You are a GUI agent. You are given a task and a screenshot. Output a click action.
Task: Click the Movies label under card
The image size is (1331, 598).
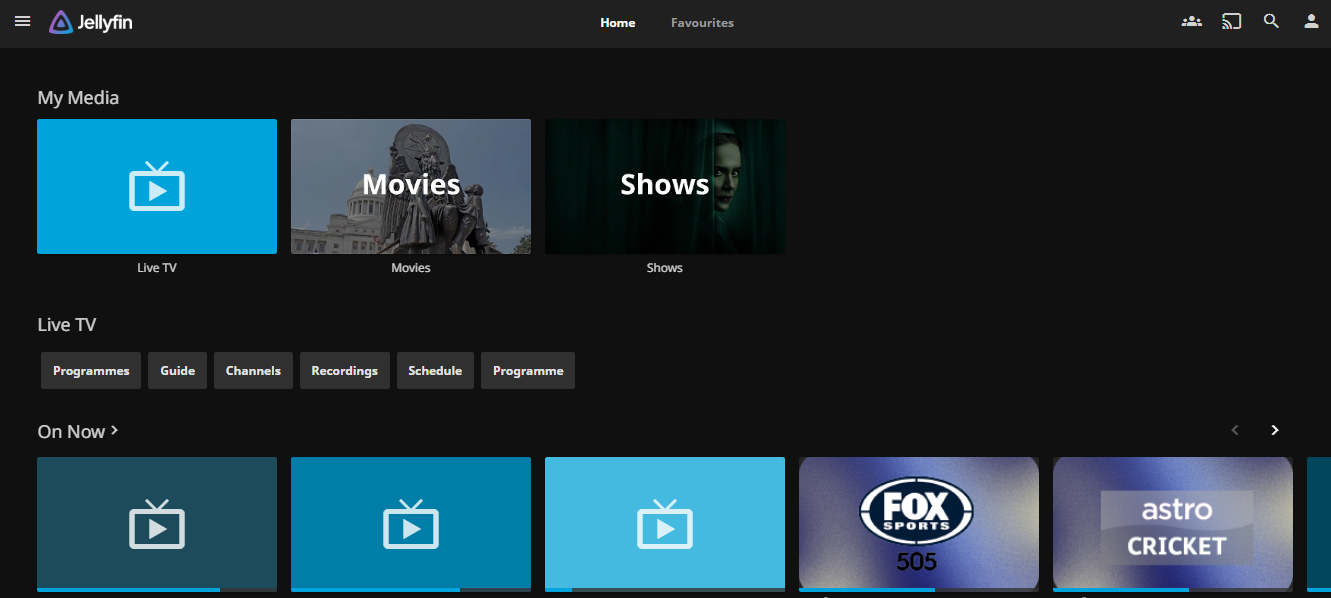411,268
